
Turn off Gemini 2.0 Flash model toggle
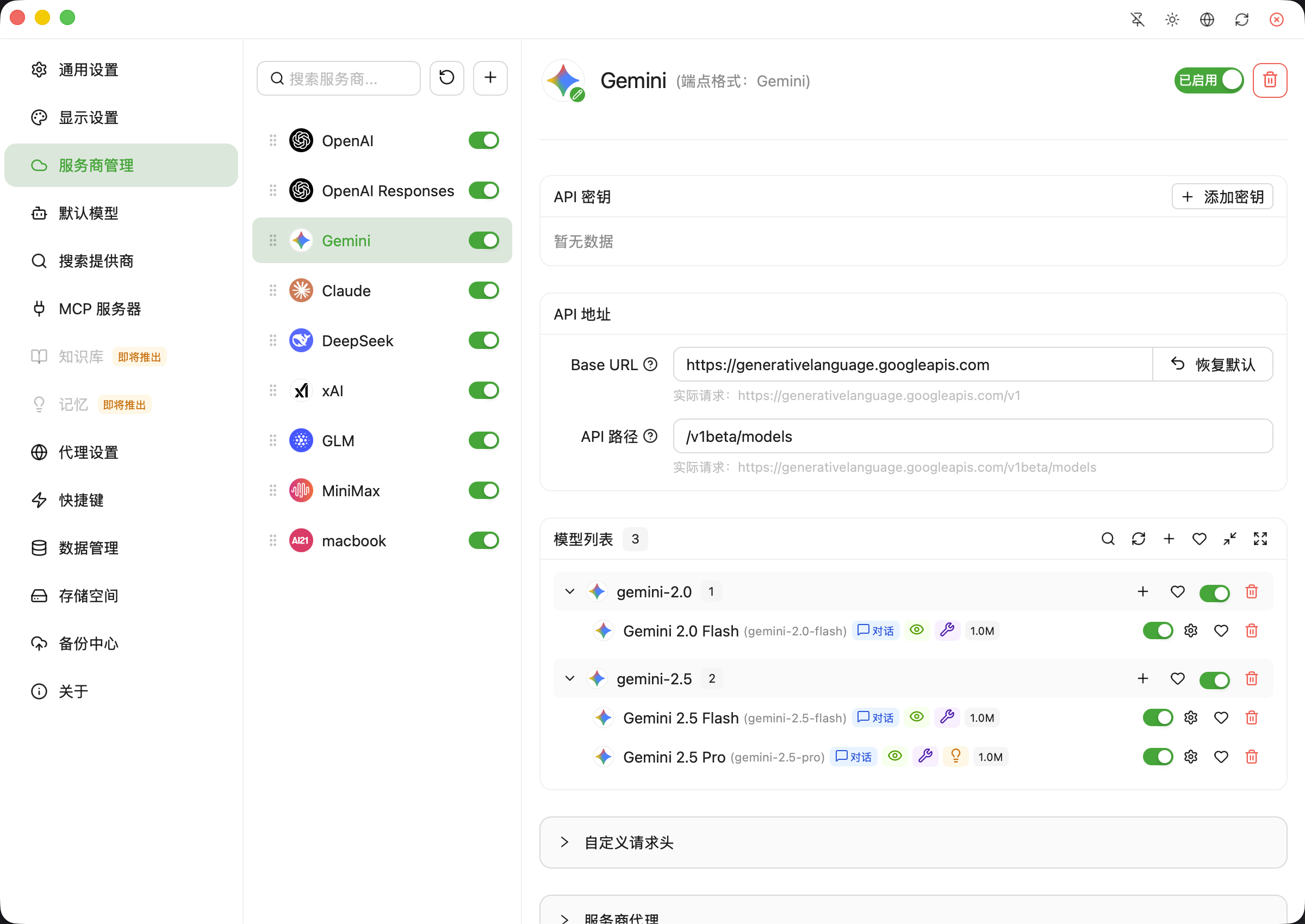pyautogui.click(x=1158, y=630)
